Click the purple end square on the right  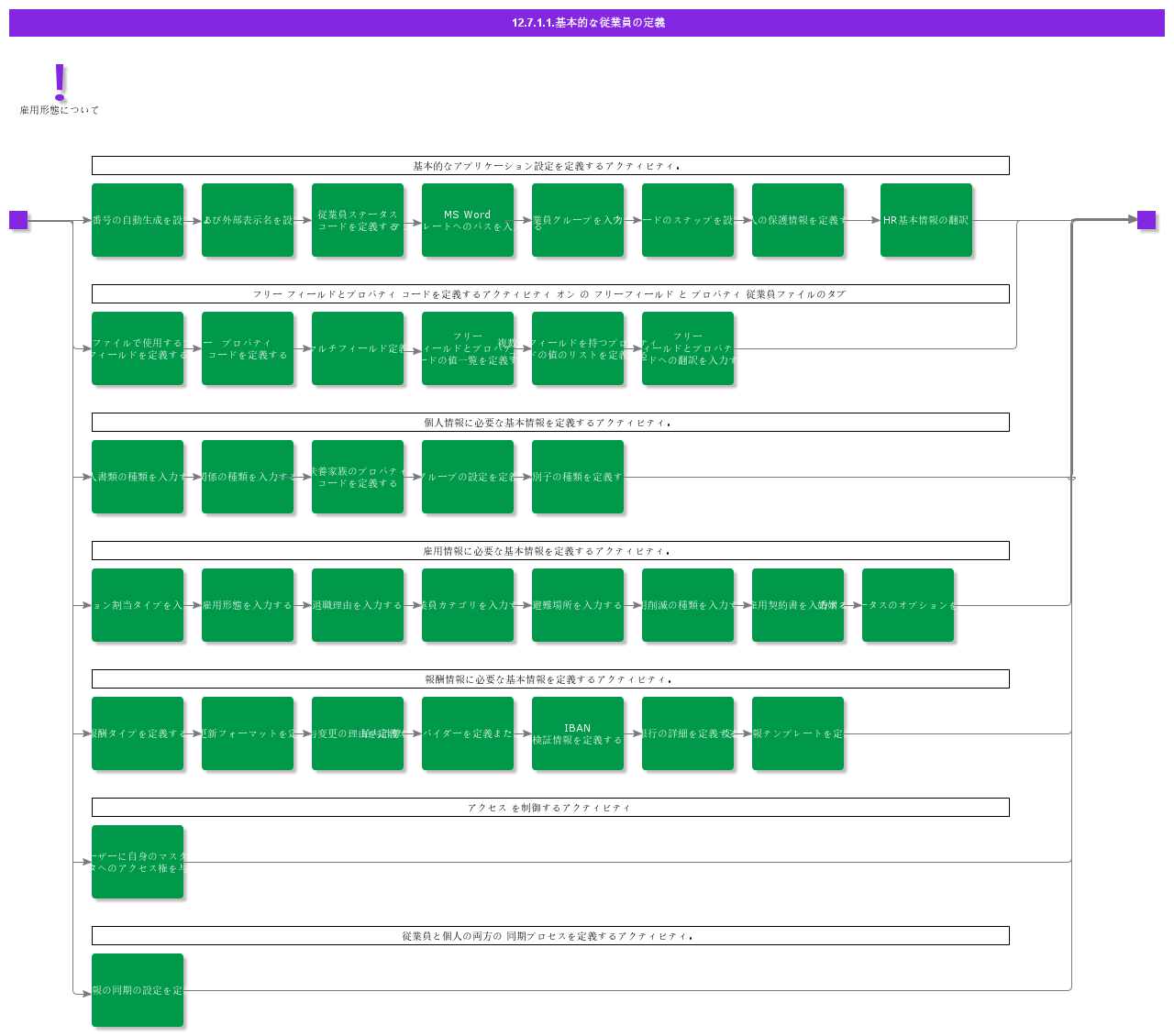[x=1146, y=220]
